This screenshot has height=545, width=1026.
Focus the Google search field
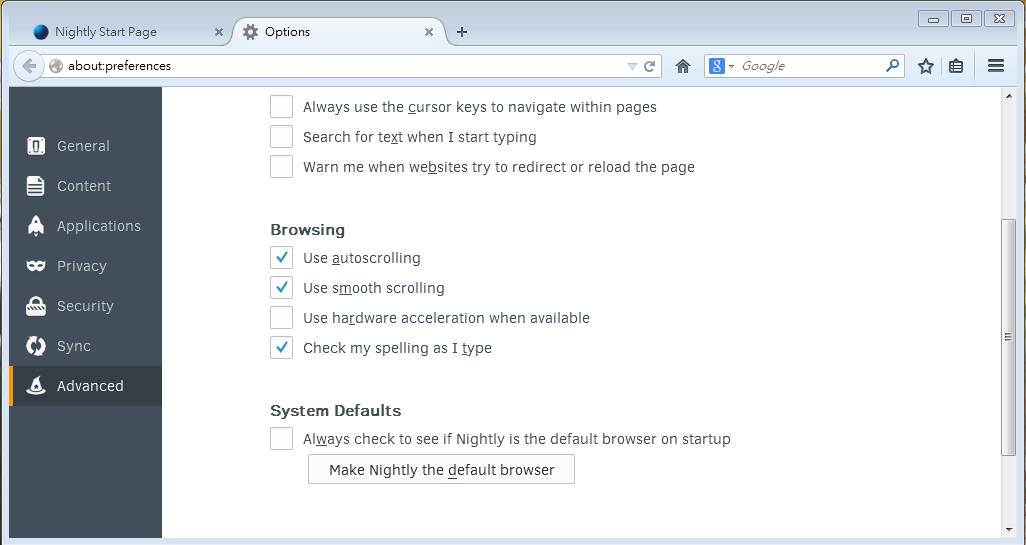click(808, 66)
